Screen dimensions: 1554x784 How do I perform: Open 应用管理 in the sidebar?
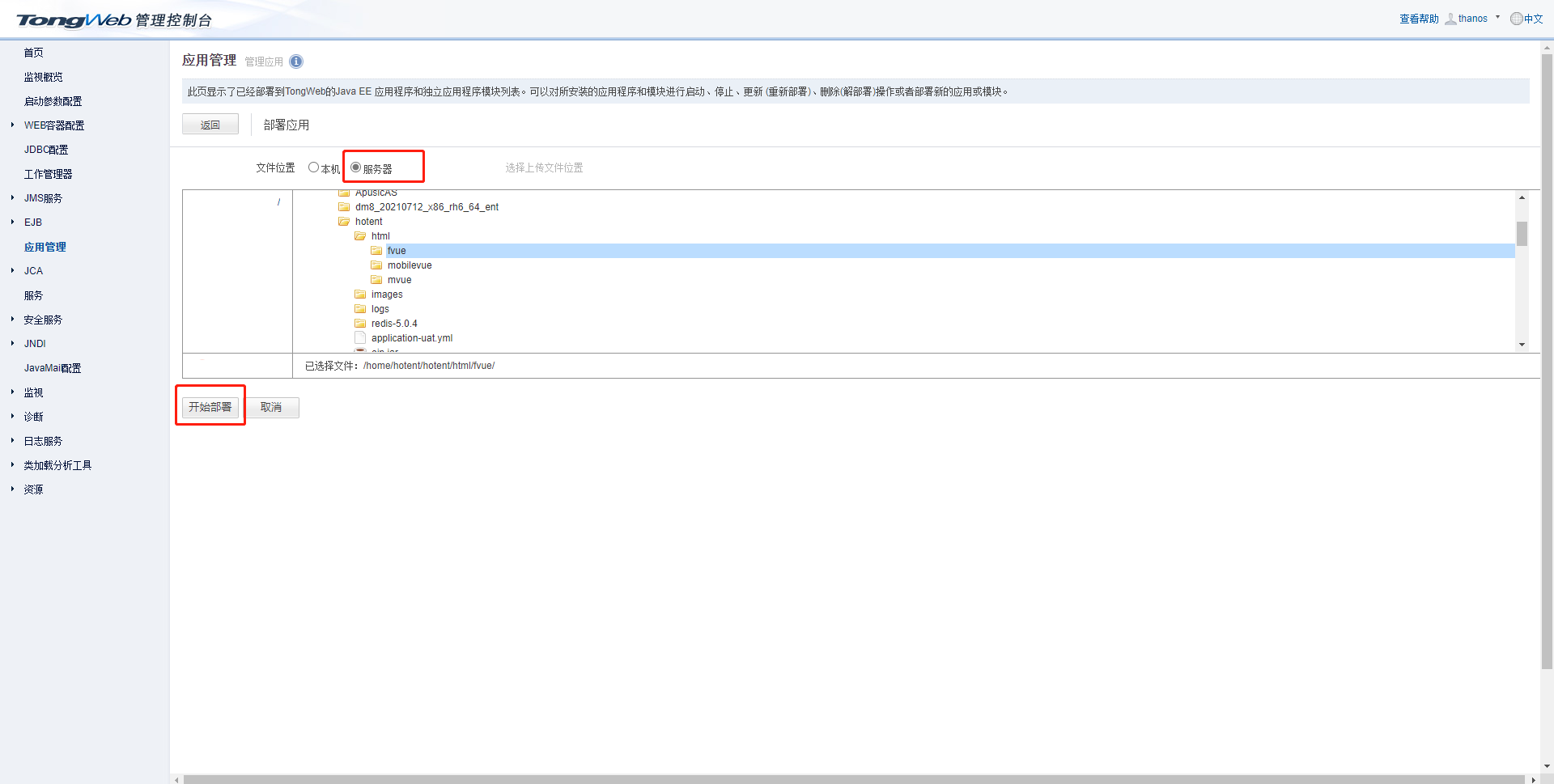click(45, 247)
